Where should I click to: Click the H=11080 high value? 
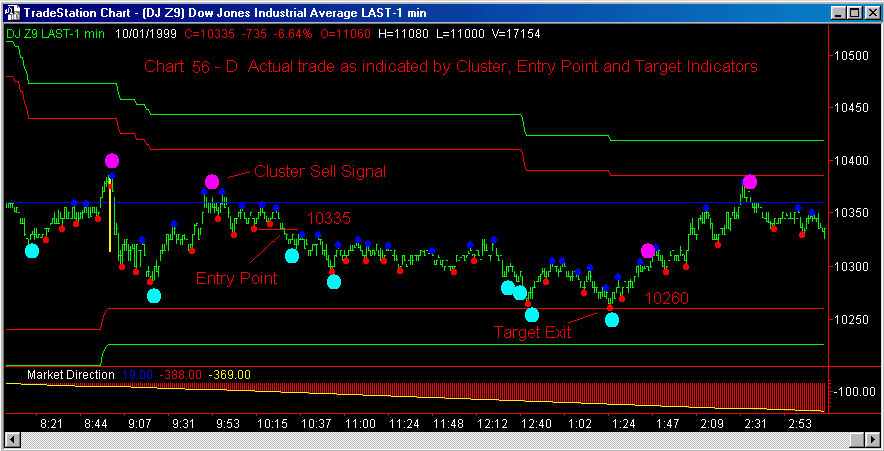403,34
